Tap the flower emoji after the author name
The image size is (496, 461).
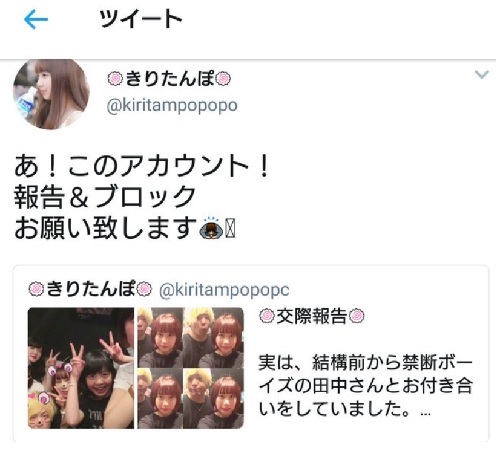point(223,79)
